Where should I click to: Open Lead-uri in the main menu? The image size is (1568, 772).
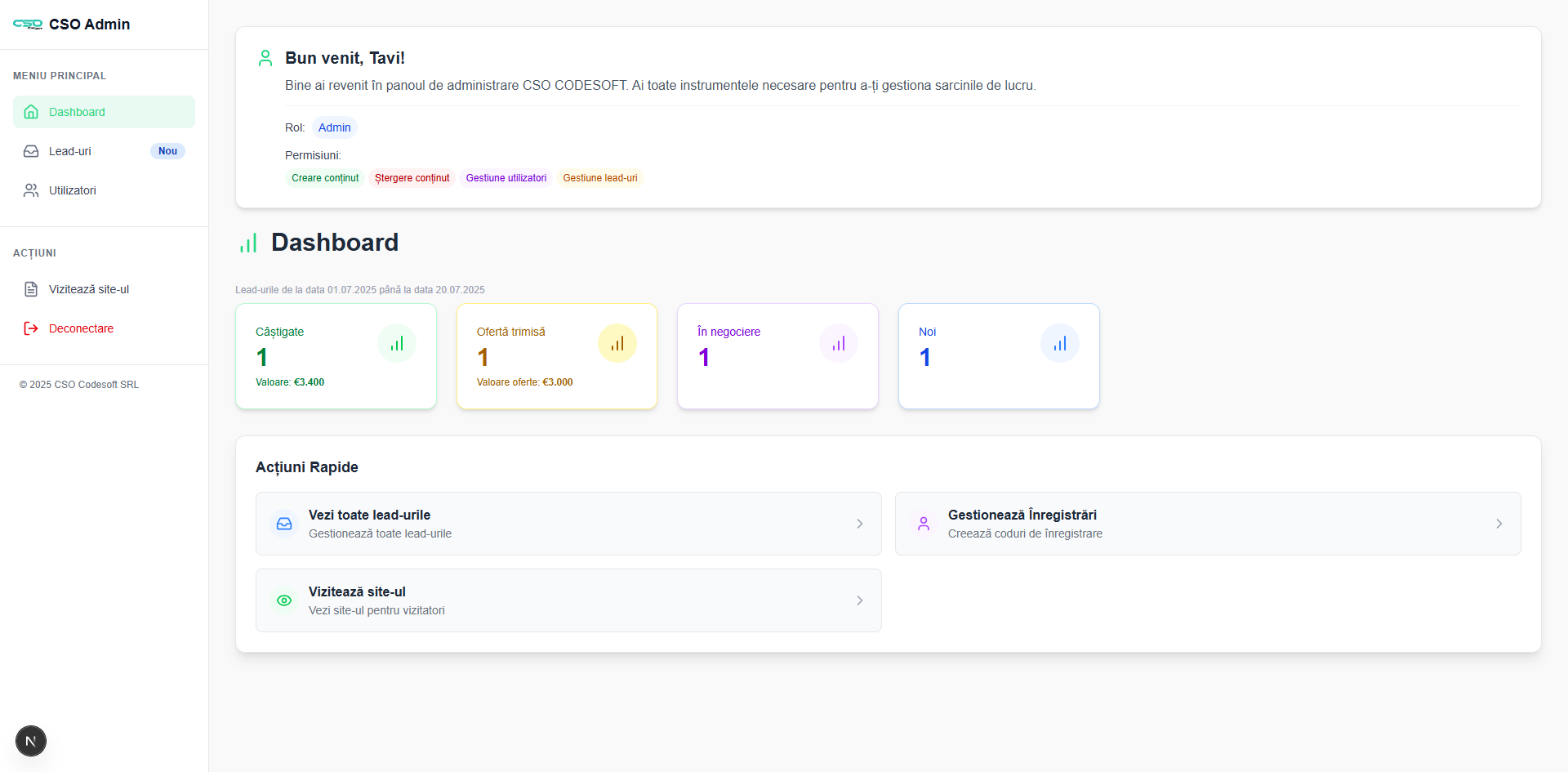pos(104,151)
